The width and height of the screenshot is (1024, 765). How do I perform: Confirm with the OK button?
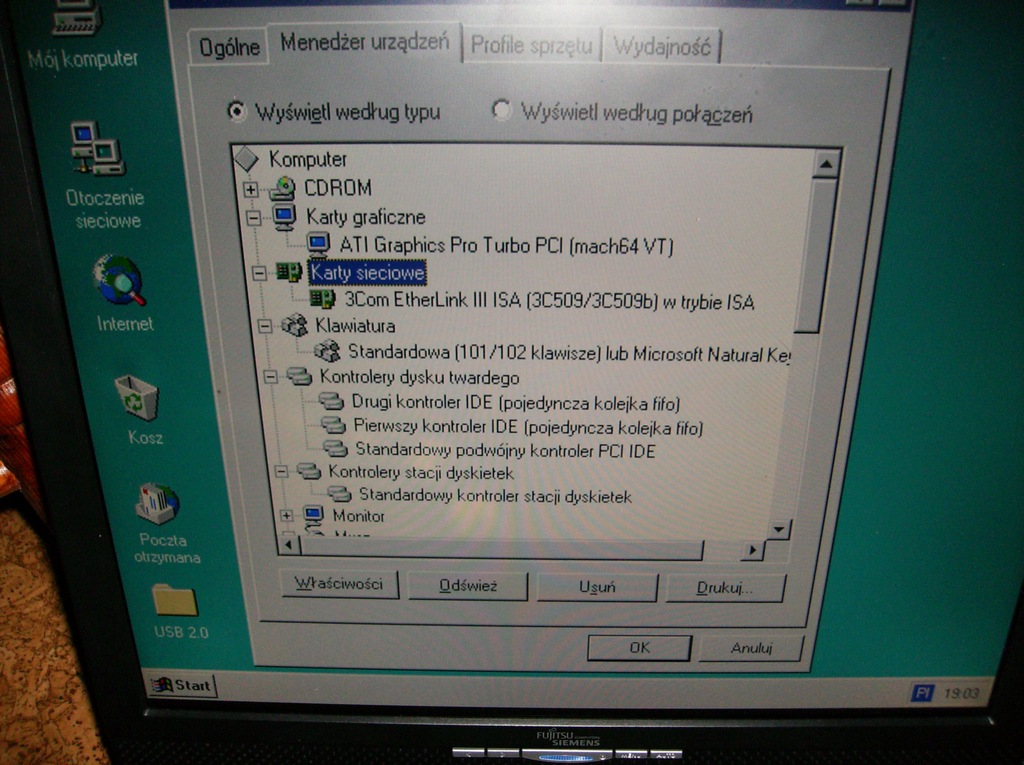pos(639,647)
